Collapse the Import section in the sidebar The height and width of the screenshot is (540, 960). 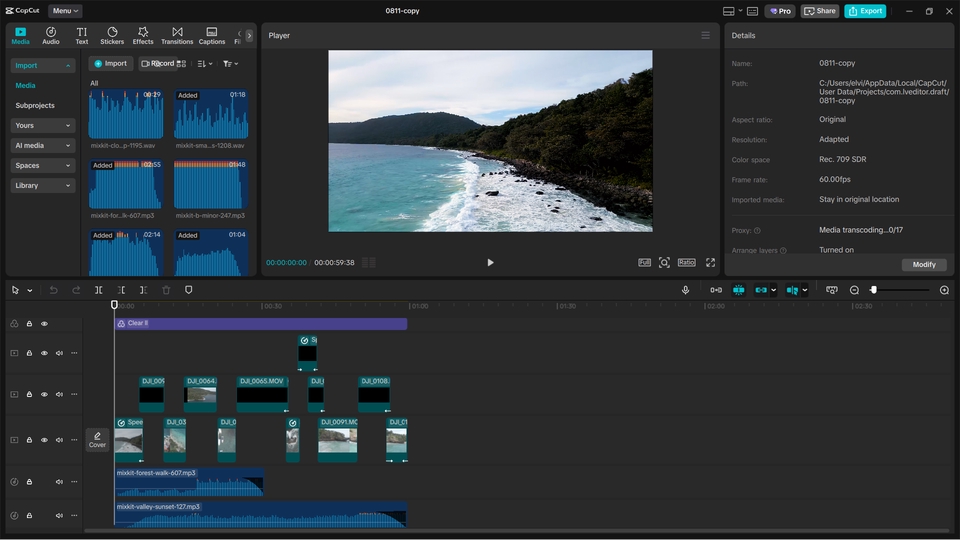pyautogui.click(x=42, y=66)
